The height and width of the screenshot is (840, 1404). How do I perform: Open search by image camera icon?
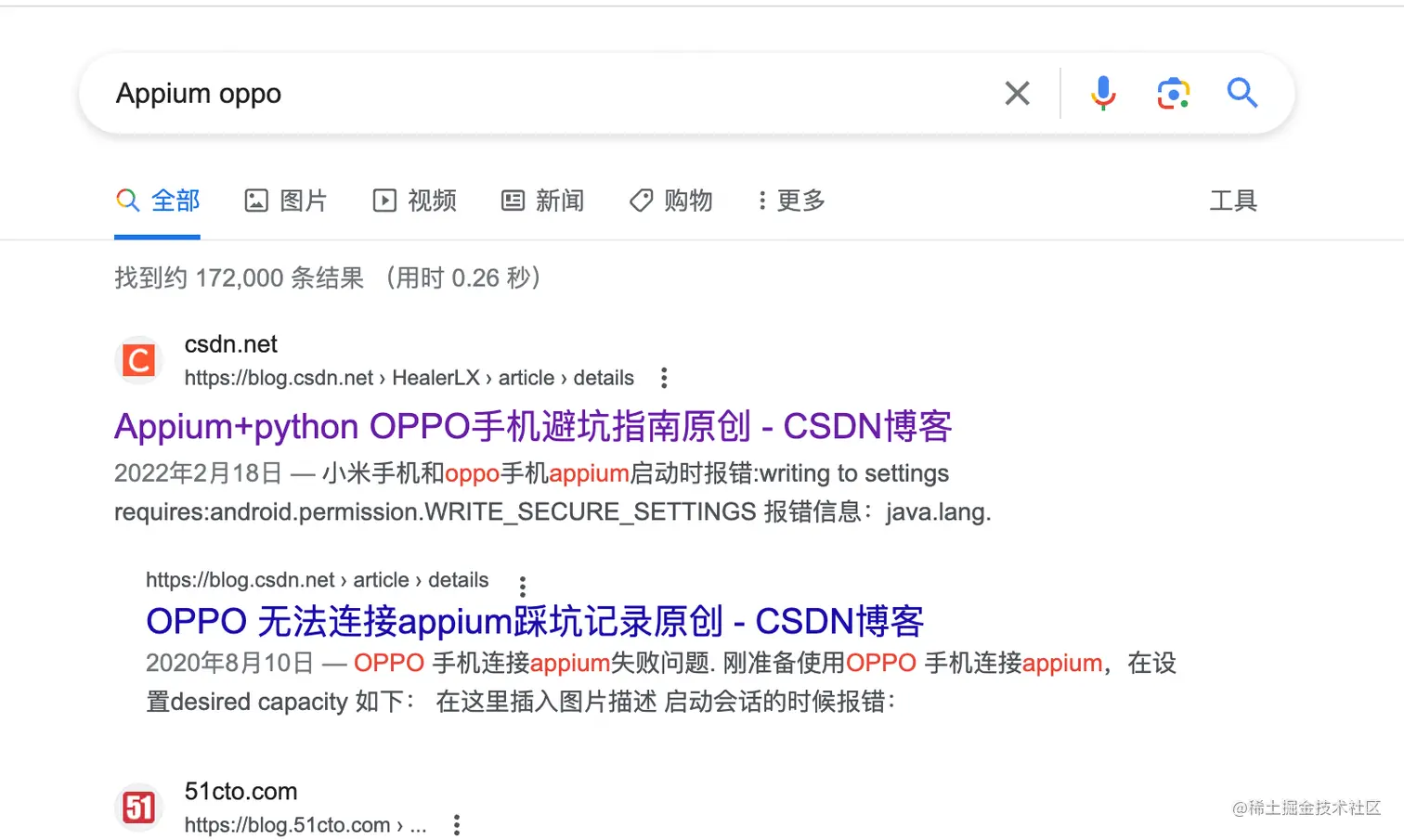pos(1173,94)
